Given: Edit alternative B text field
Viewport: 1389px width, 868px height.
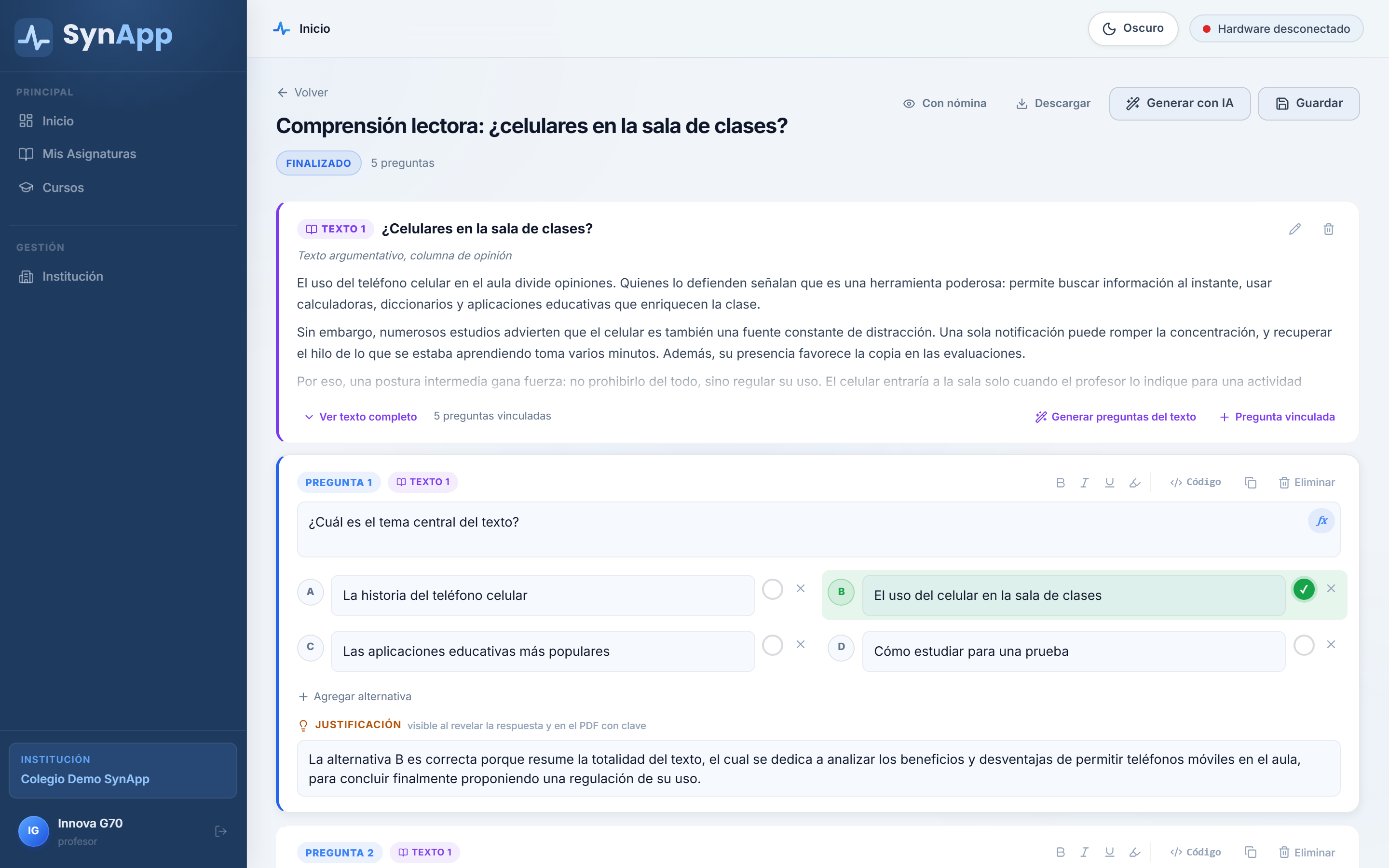Looking at the screenshot, I should click(x=1073, y=596).
